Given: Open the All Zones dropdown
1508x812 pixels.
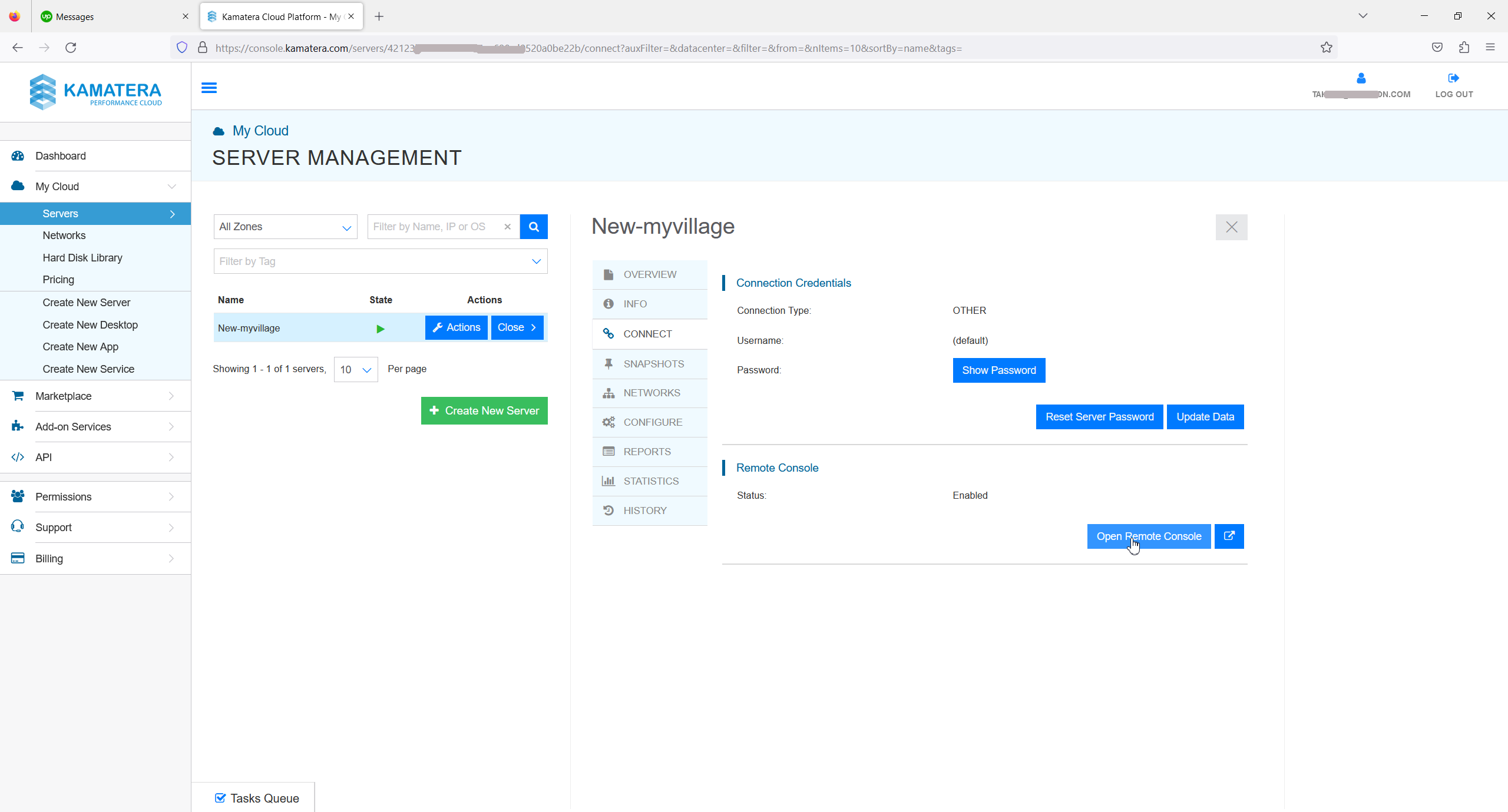Looking at the screenshot, I should pos(285,227).
